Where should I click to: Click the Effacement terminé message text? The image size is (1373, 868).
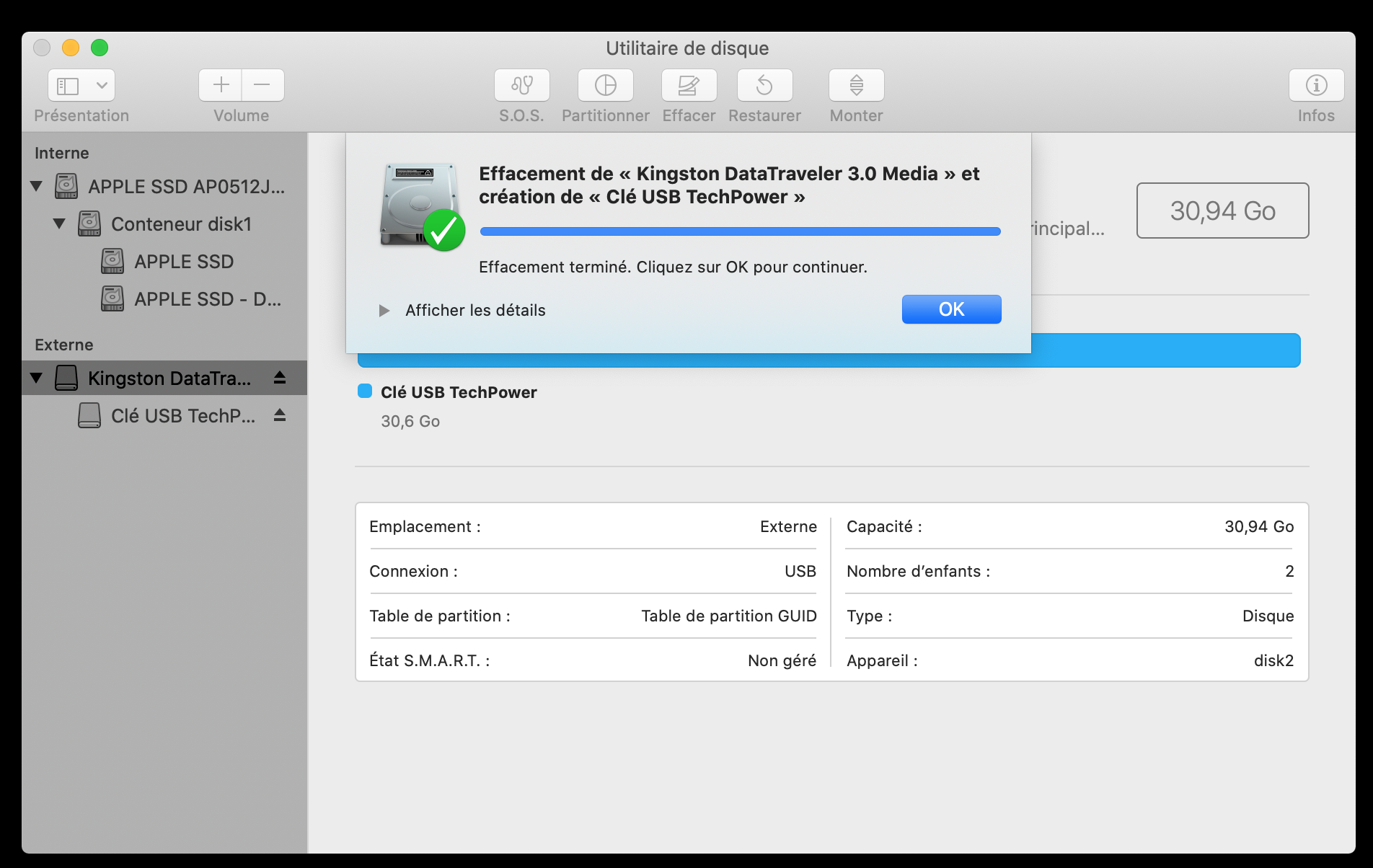(673, 267)
